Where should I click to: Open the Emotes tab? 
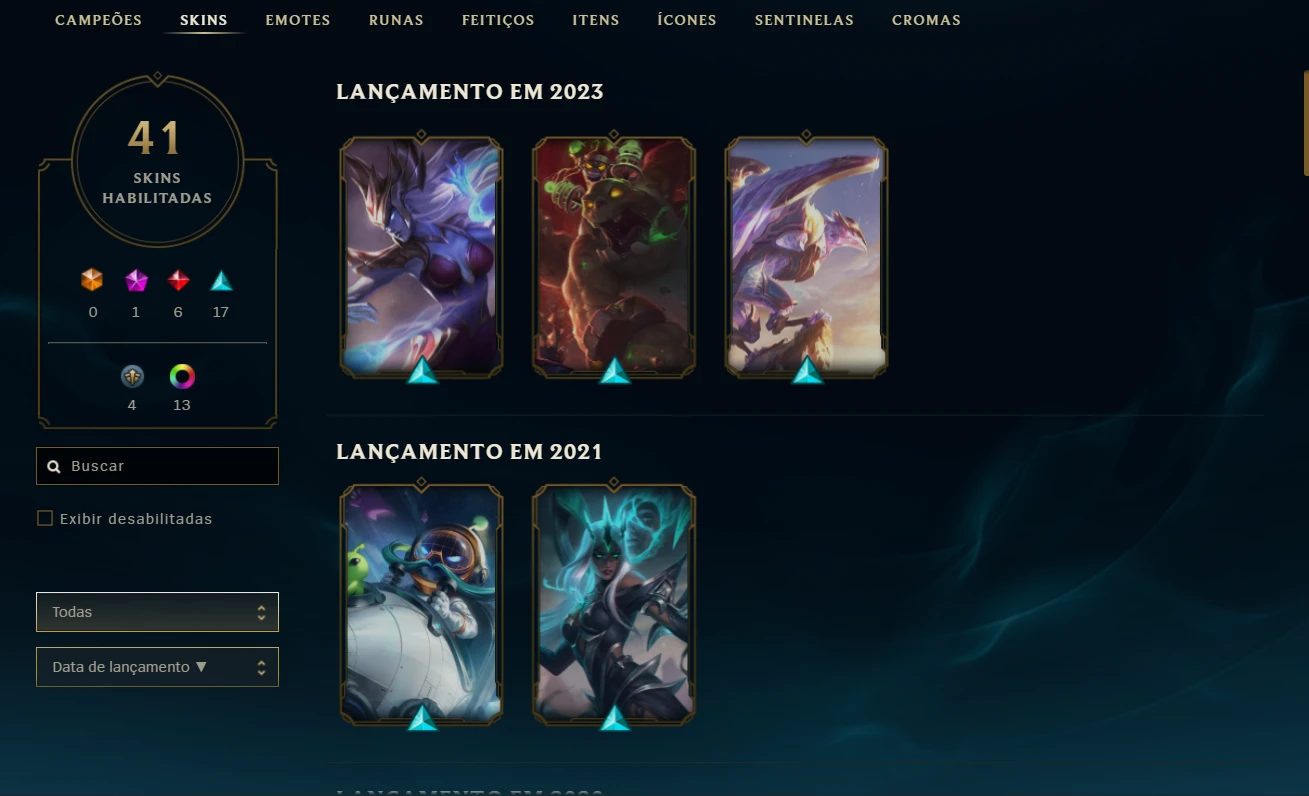pyautogui.click(x=298, y=20)
